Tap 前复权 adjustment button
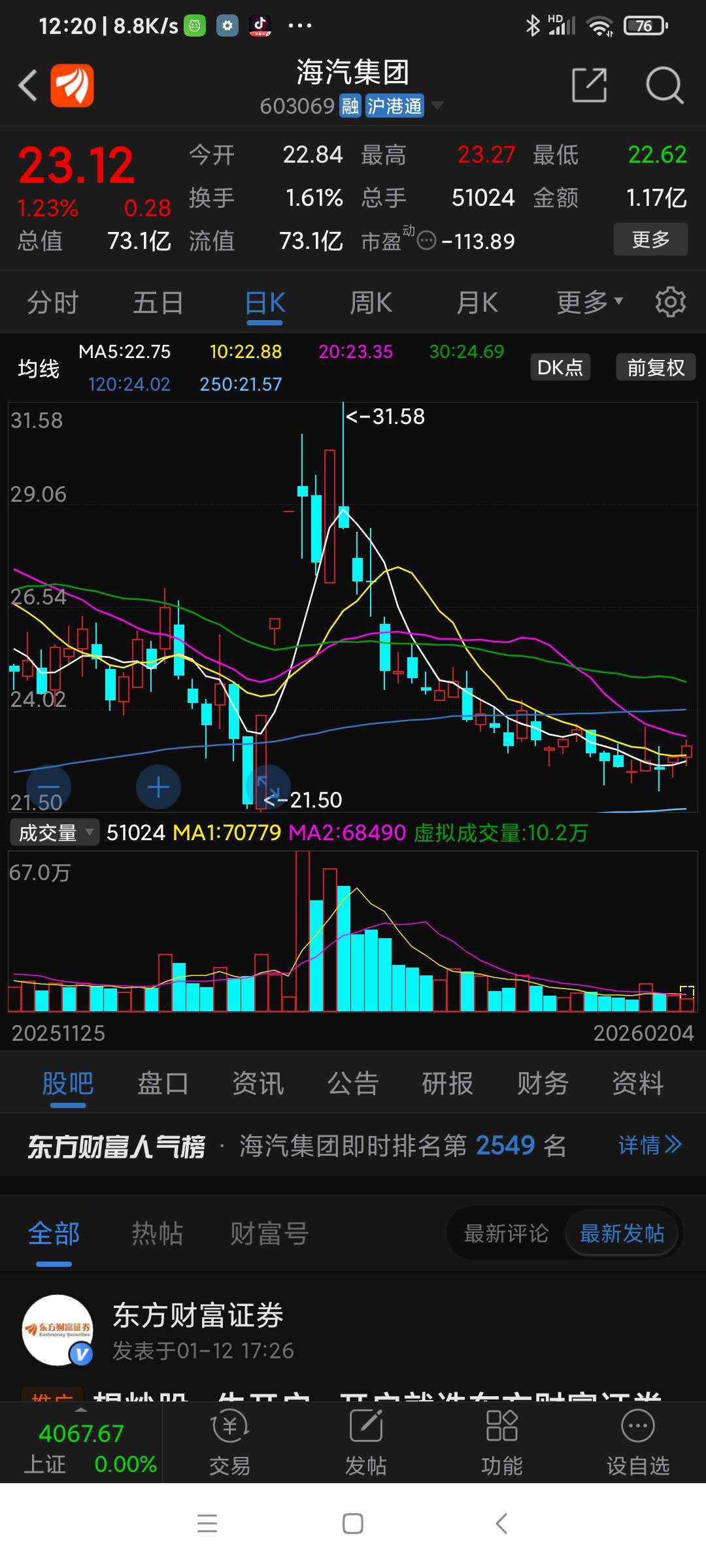 pyautogui.click(x=656, y=367)
